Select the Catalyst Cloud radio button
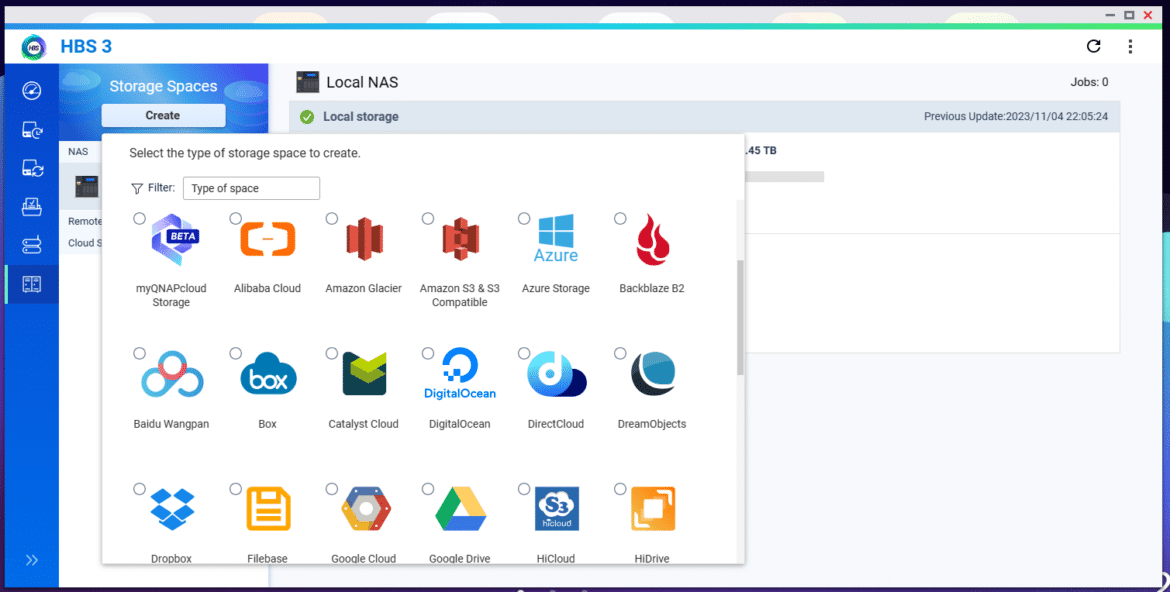1170x592 pixels. 332,354
